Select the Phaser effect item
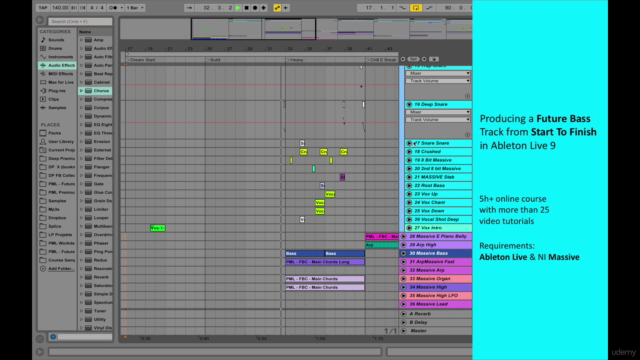Viewport: 640px width, 360px height. pos(101,243)
